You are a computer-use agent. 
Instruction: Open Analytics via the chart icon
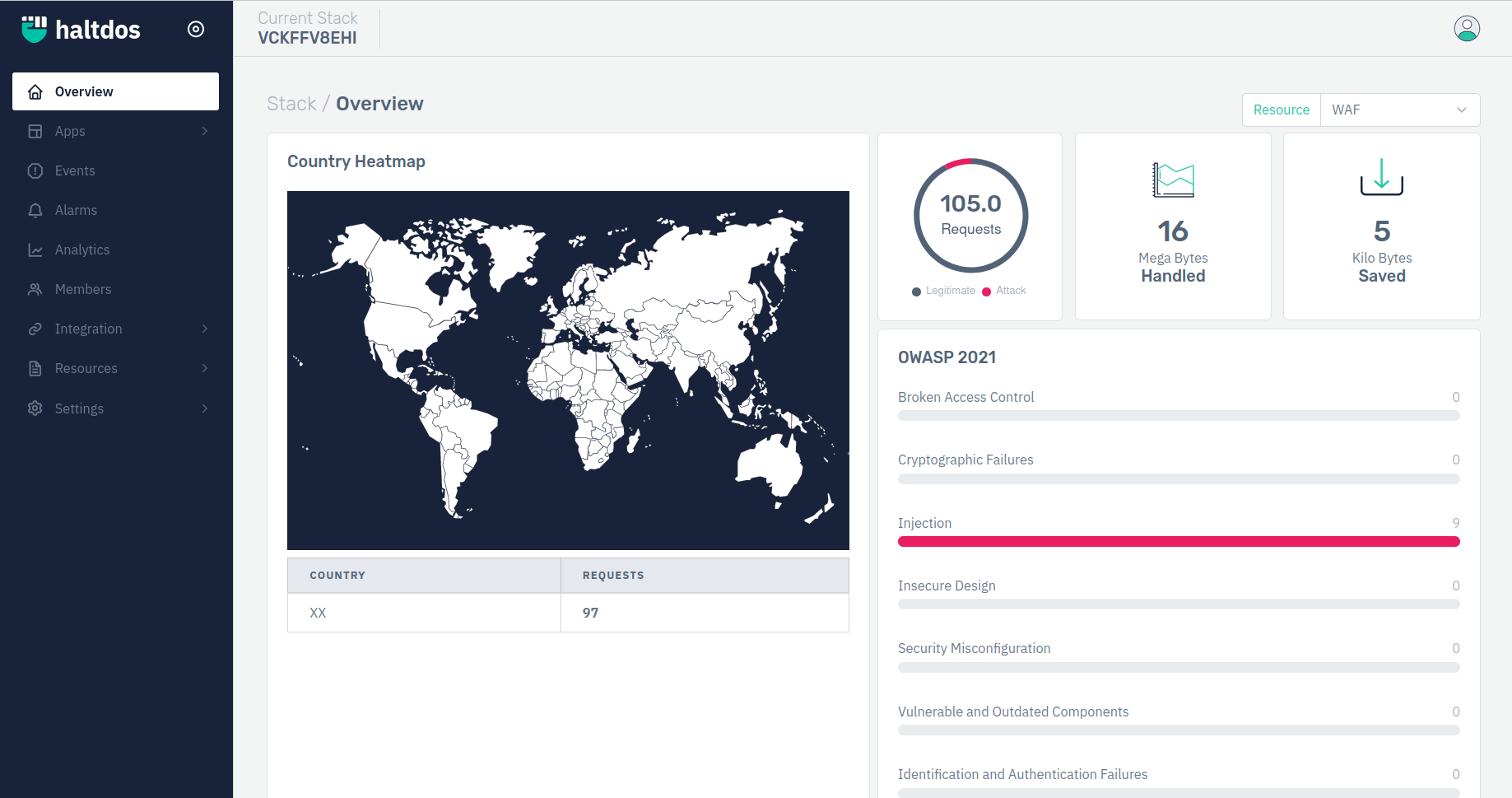pyautogui.click(x=35, y=250)
